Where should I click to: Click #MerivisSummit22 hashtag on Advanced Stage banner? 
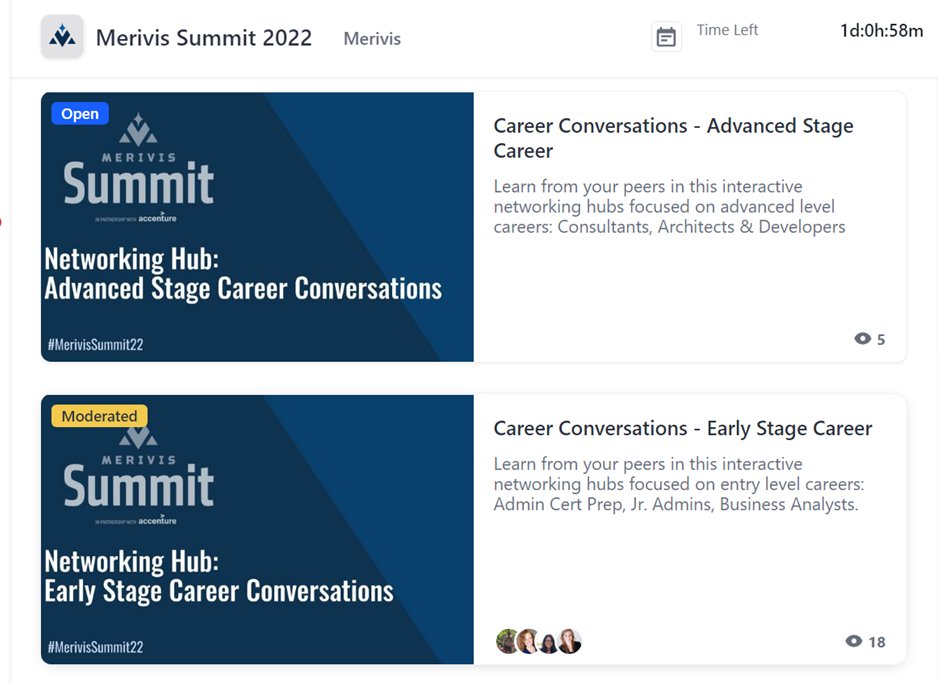(x=96, y=344)
